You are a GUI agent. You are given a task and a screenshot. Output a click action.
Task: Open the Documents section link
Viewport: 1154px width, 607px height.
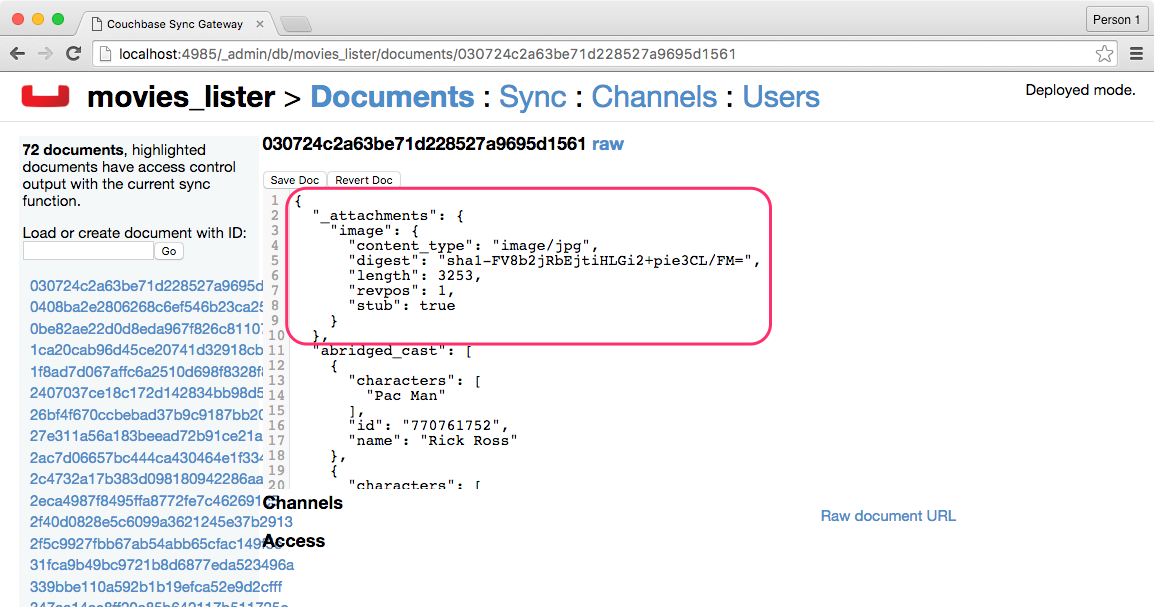392,97
